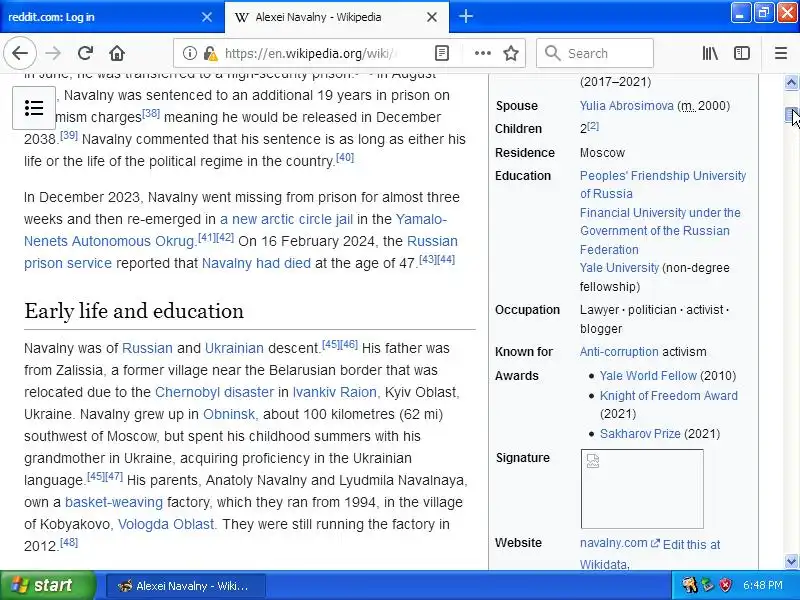The height and width of the screenshot is (600, 800).
Task: Follow the Chernobyl disaster link
Action: pos(214,392)
